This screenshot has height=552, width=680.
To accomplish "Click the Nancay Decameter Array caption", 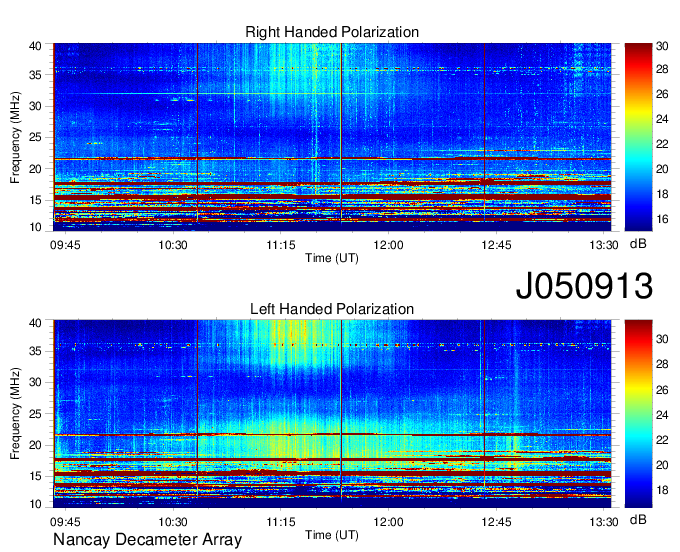I will (x=147, y=540).
